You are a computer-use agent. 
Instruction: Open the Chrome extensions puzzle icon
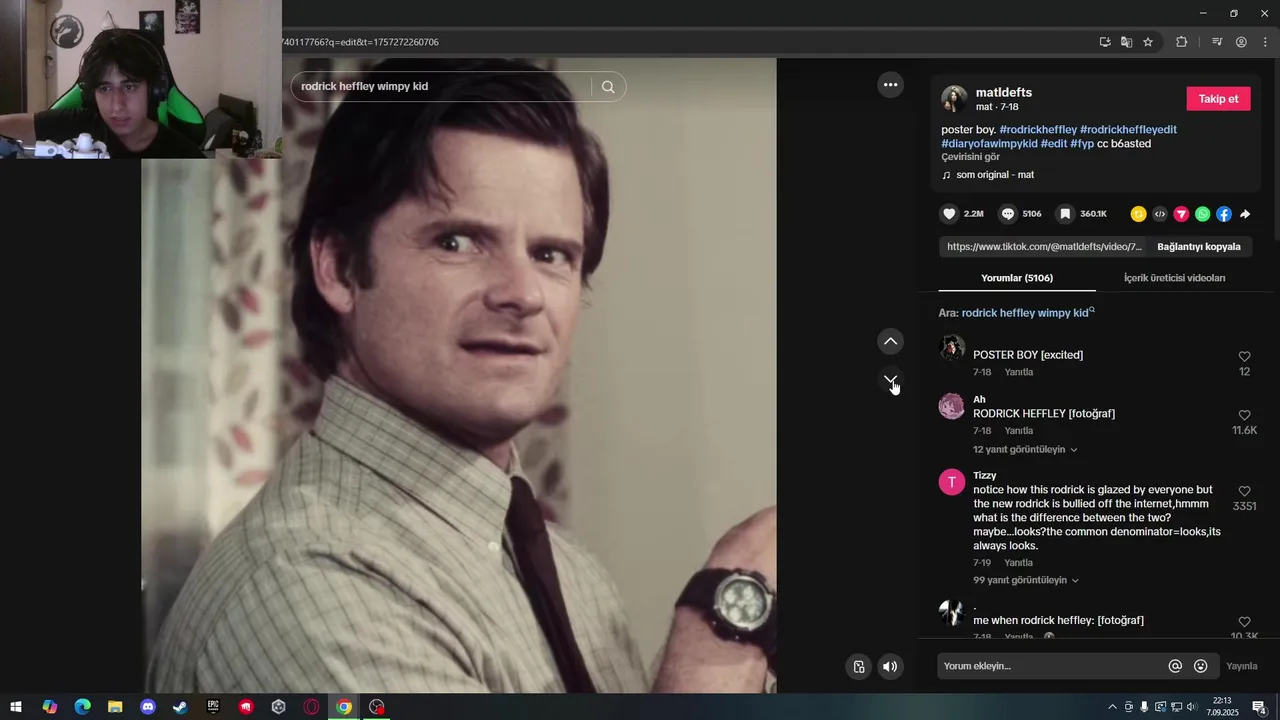[x=1181, y=42]
